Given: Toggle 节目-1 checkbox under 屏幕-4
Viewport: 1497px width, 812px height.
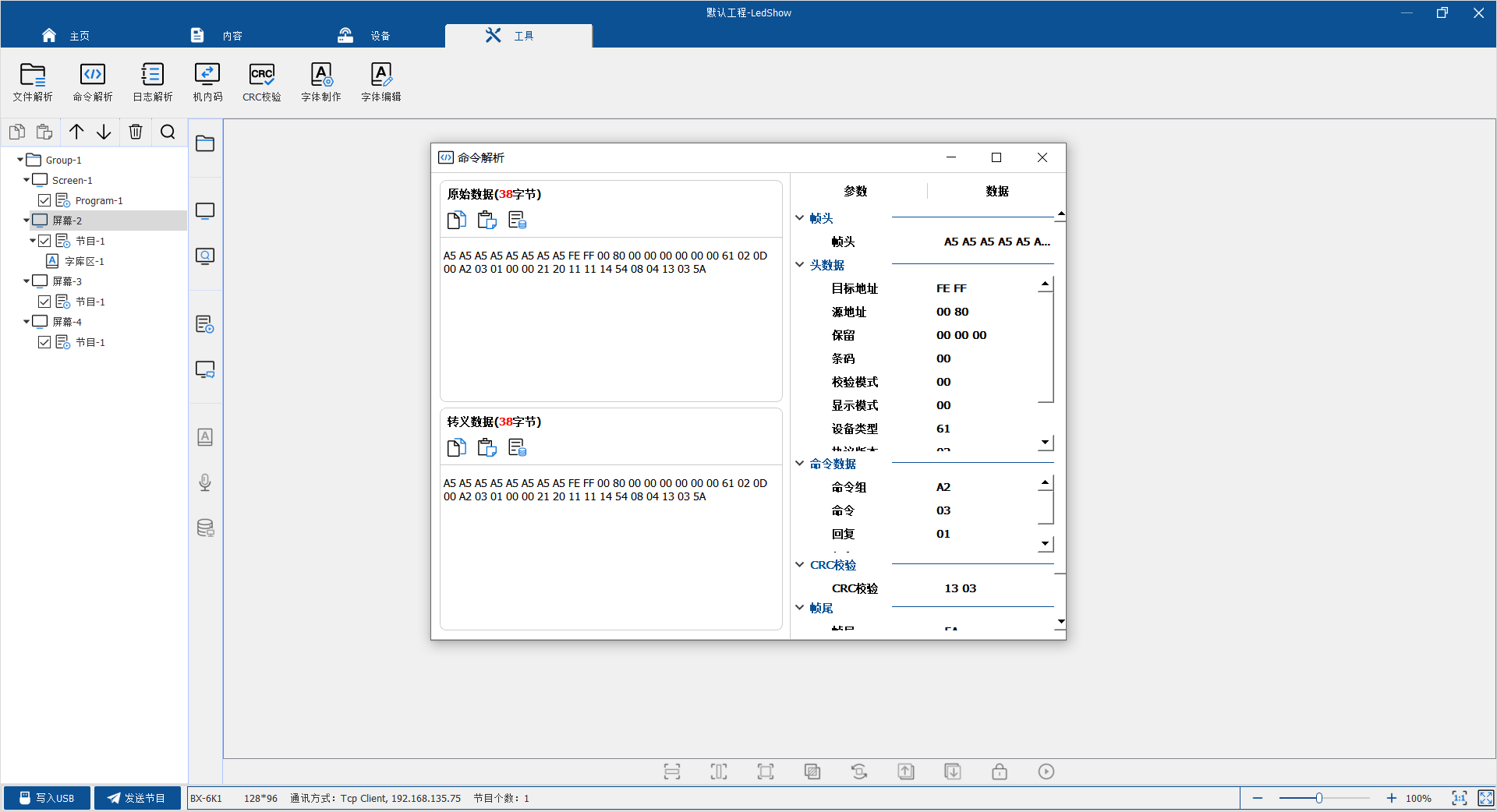Looking at the screenshot, I should tap(44, 342).
